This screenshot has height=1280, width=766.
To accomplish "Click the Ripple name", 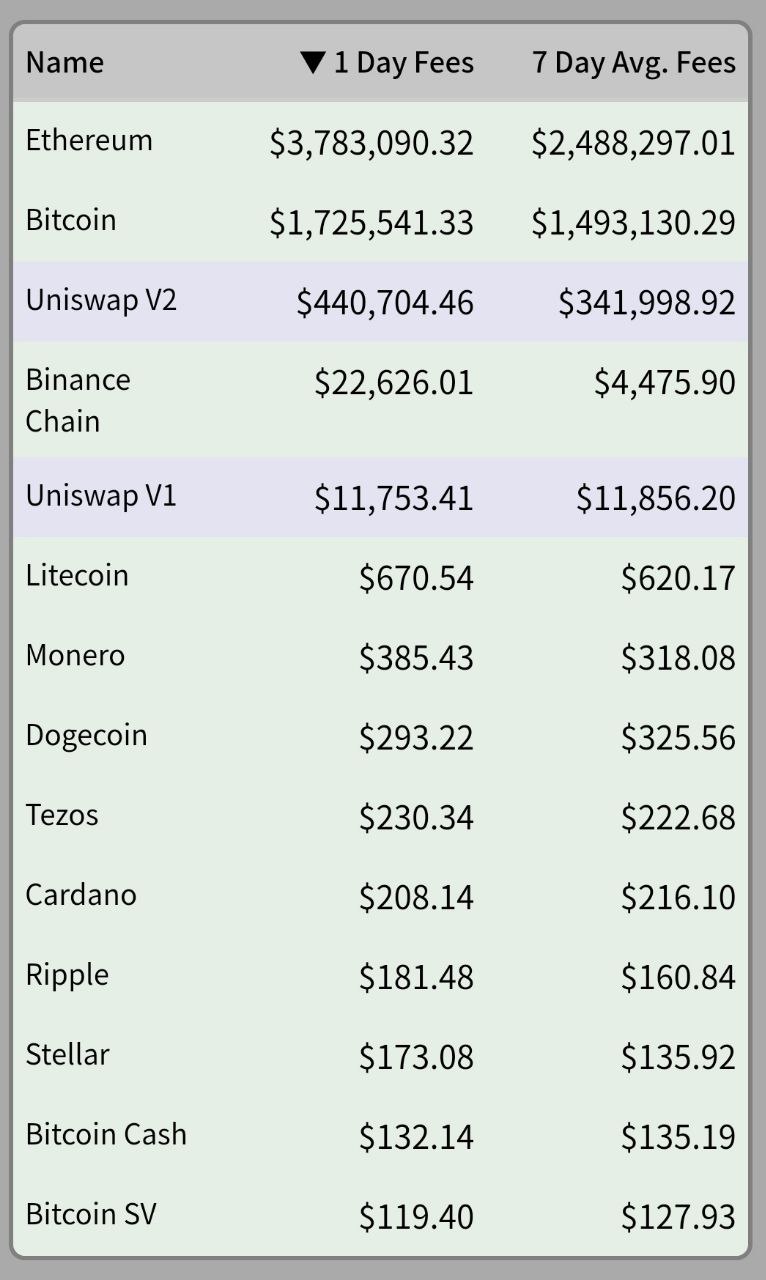I will 67,975.
